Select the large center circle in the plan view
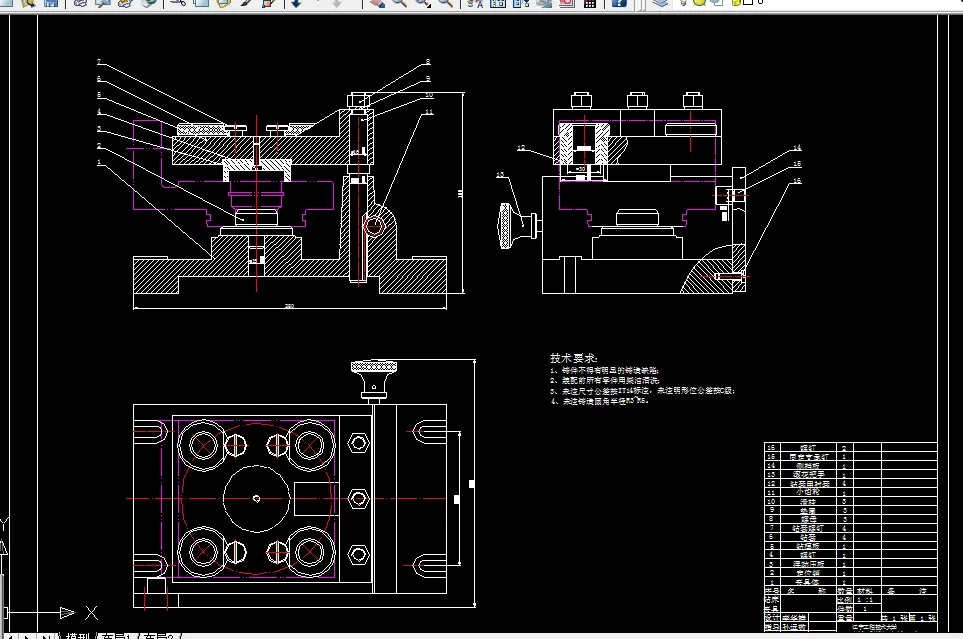 click(x=257, y=498)
